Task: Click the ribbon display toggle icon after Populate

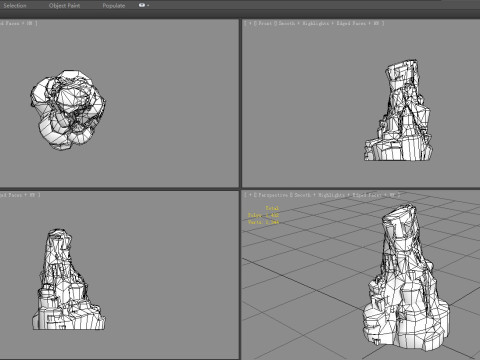Action: (142, 5)
